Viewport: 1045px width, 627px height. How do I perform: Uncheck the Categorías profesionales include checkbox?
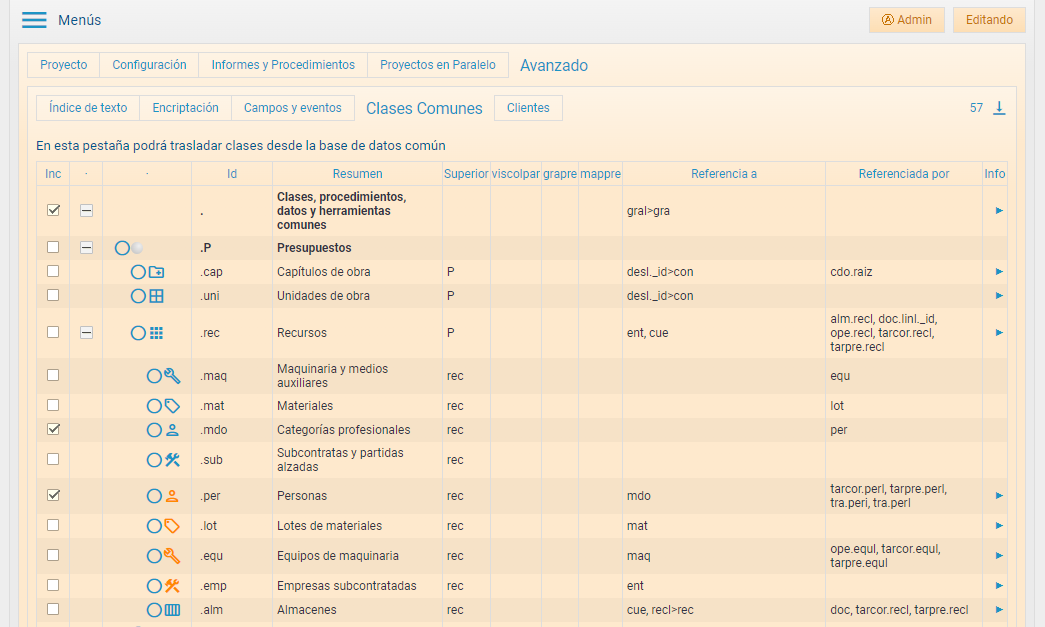(x=53, y=429)
